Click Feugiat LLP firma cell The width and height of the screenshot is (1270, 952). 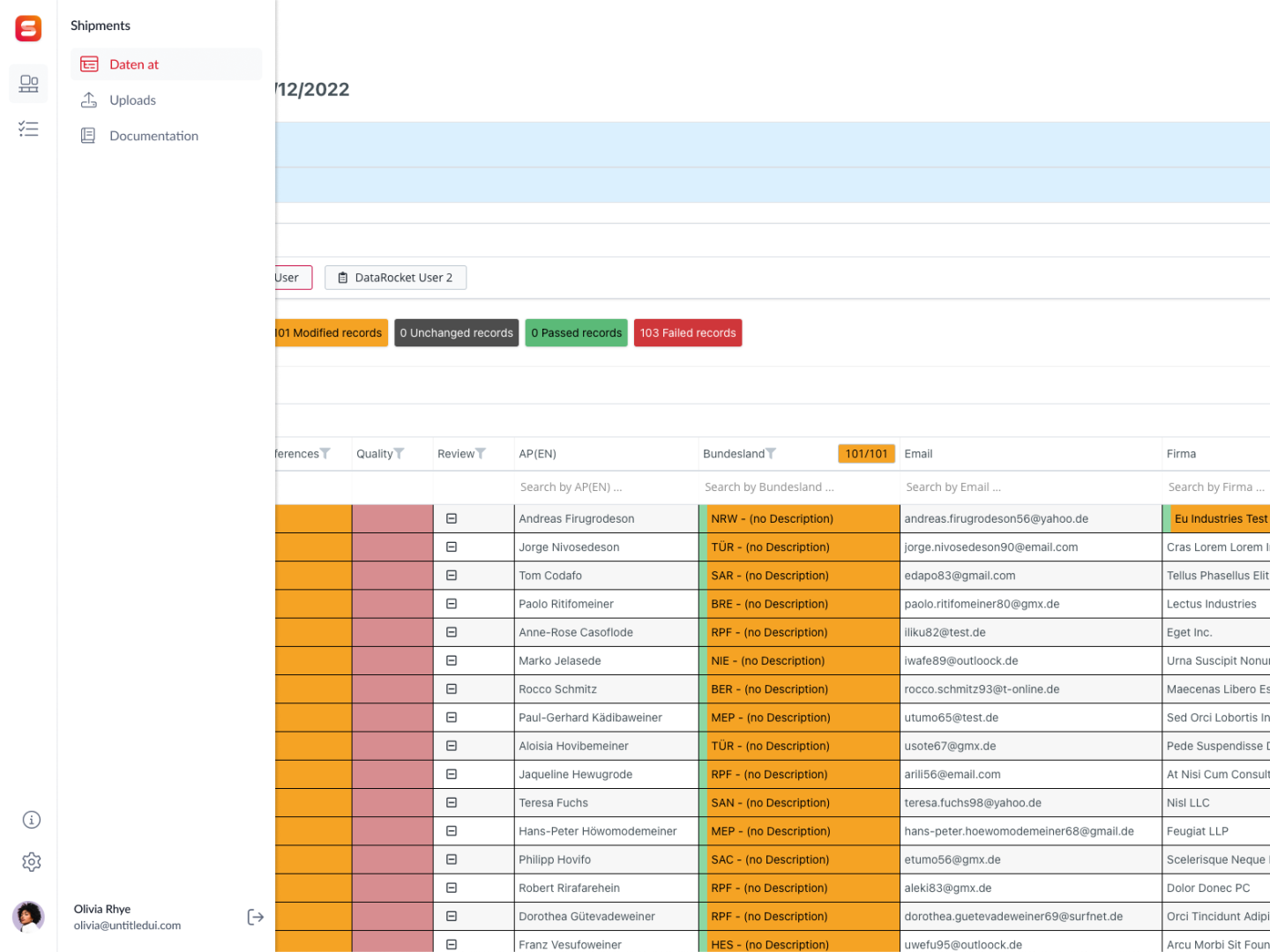click(1217, 831)
